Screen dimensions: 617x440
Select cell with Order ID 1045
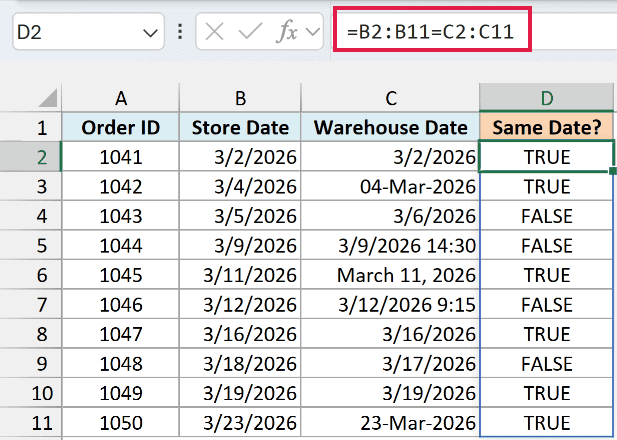tap(121, 275)
